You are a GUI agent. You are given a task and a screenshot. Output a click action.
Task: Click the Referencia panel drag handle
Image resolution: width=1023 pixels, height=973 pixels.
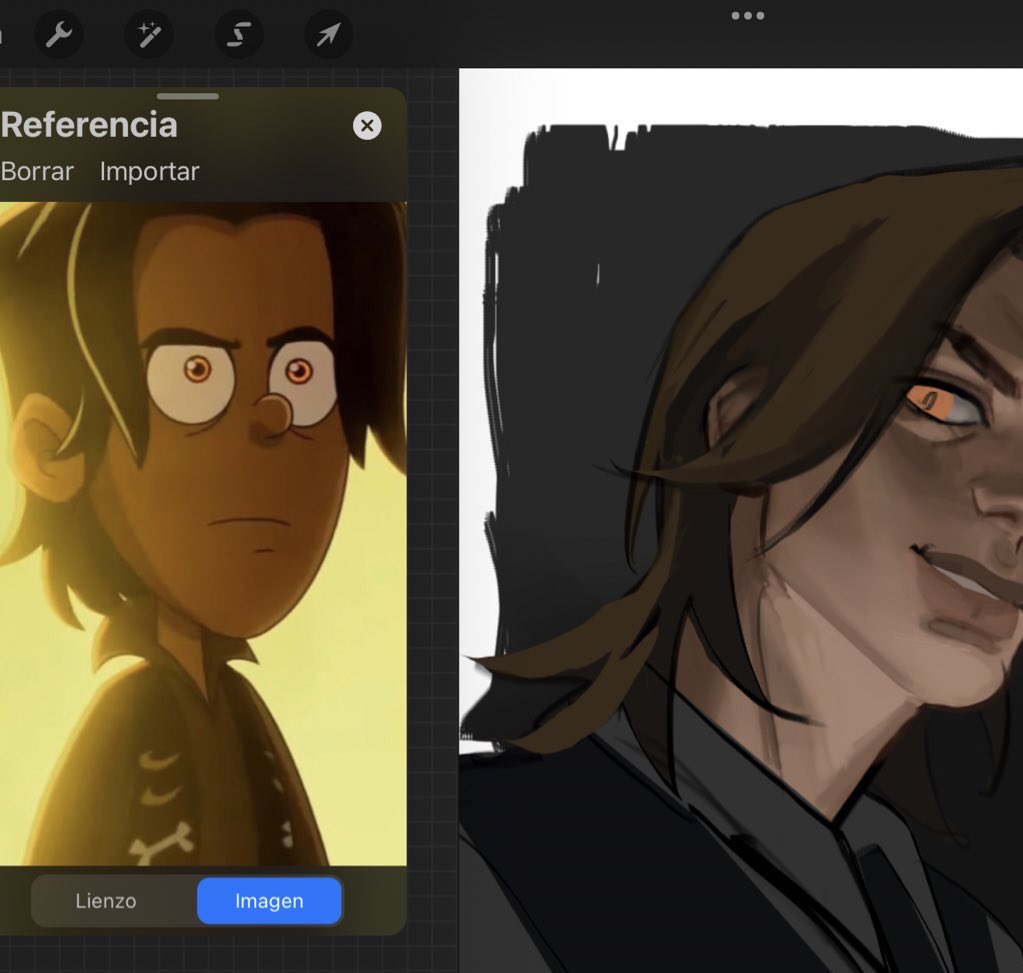(x=188, y=96)
